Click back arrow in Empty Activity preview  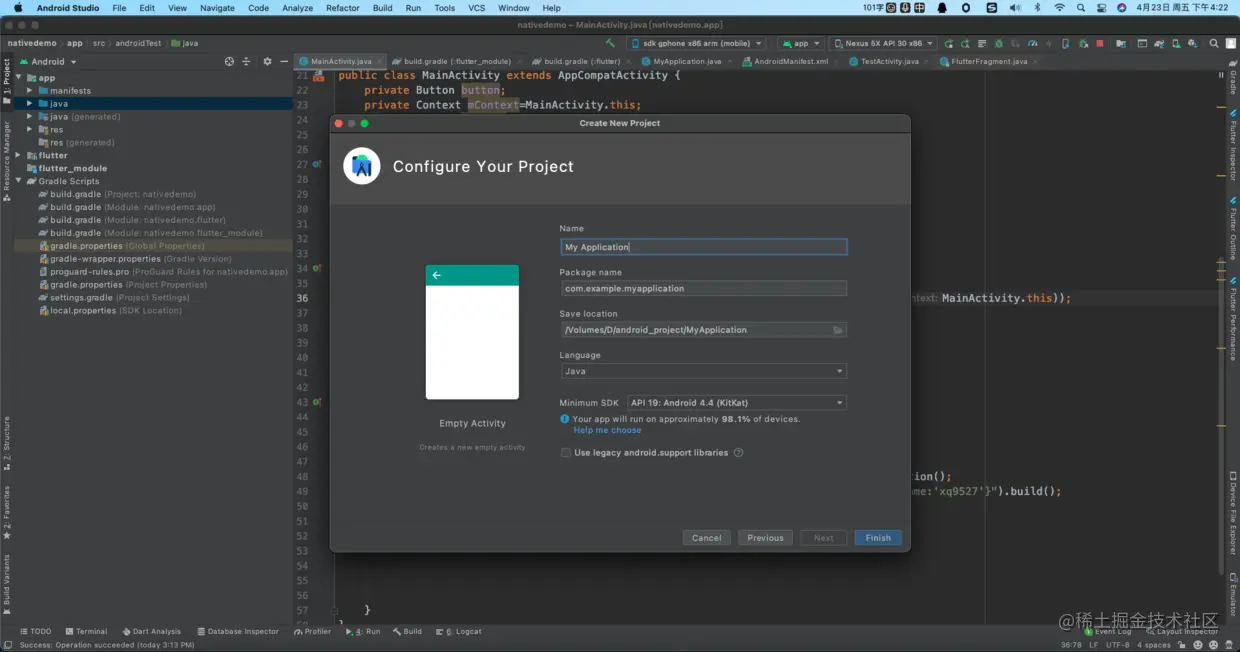(437, 275)
